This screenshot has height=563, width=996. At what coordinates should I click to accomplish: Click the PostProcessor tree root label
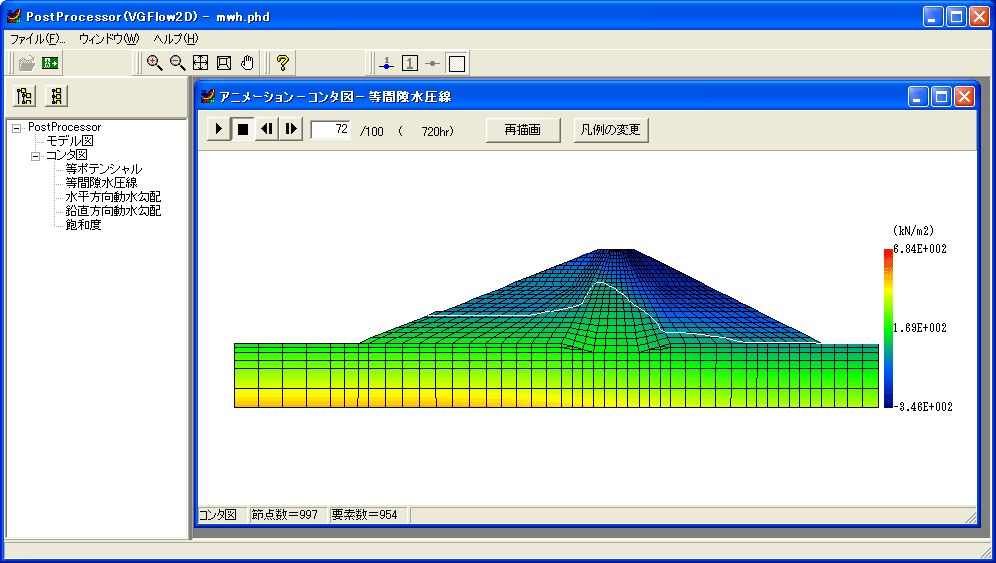tap(64, 127)
